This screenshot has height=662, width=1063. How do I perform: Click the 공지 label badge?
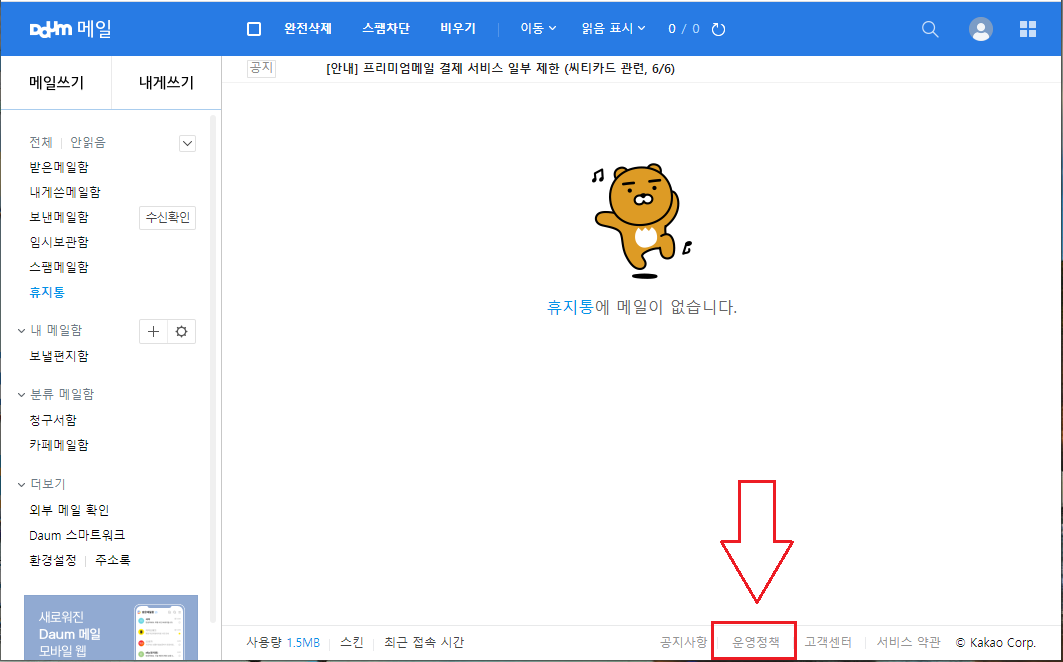(x=261, y=68)
